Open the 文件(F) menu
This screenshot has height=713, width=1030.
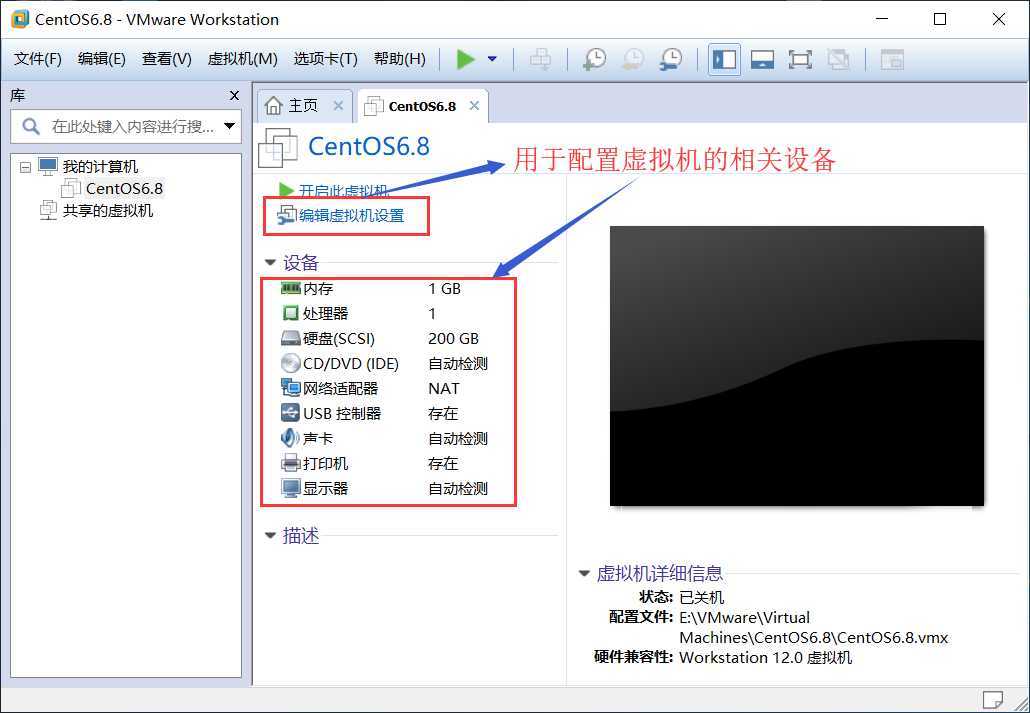tap(38, 59)
